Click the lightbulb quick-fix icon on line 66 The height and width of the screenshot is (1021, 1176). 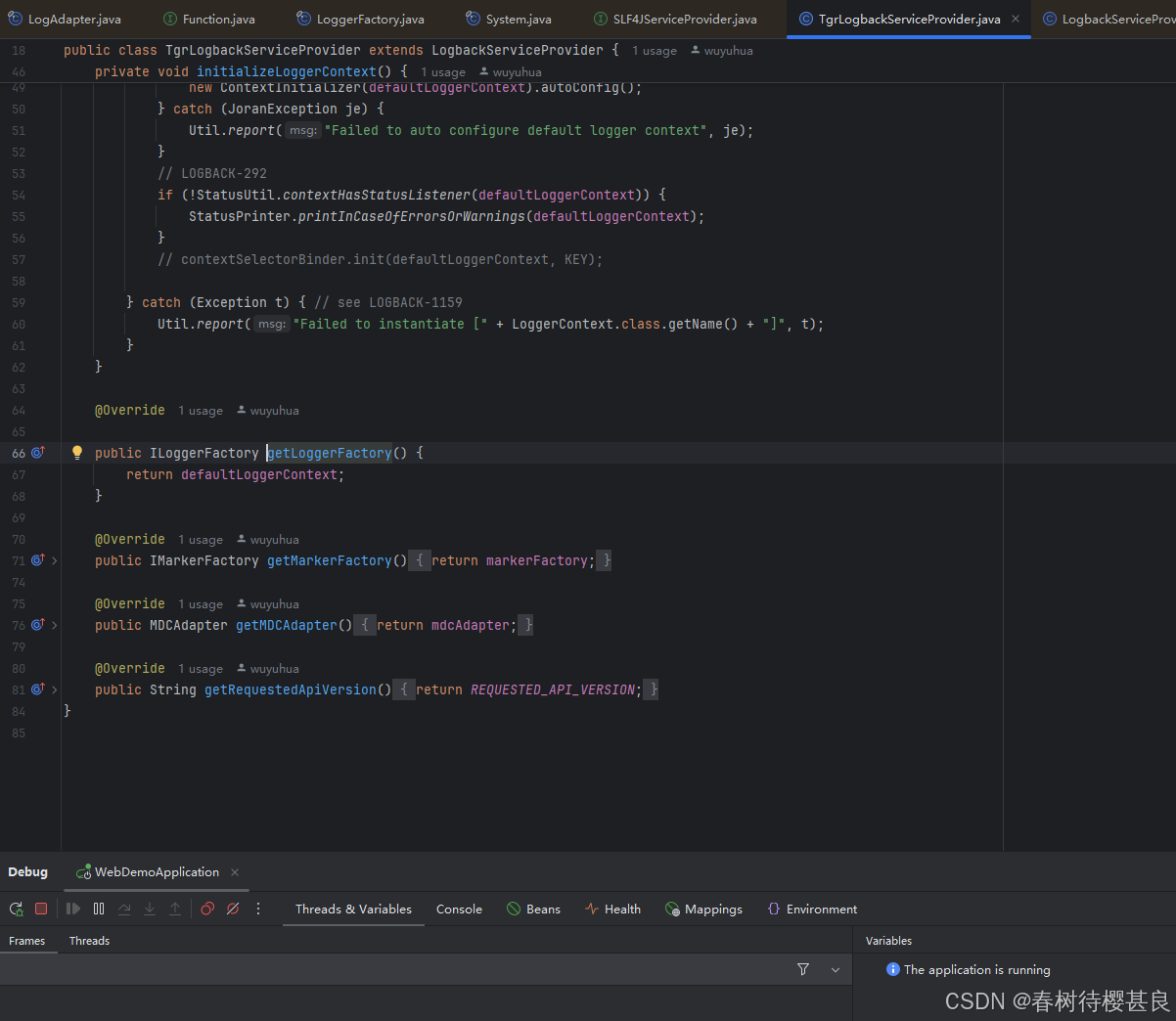click(x=77, y=452)
